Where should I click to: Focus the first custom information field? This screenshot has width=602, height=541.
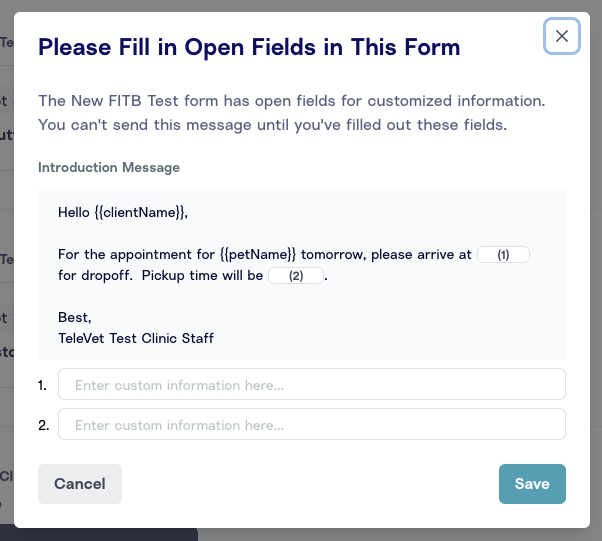[312, 385]
